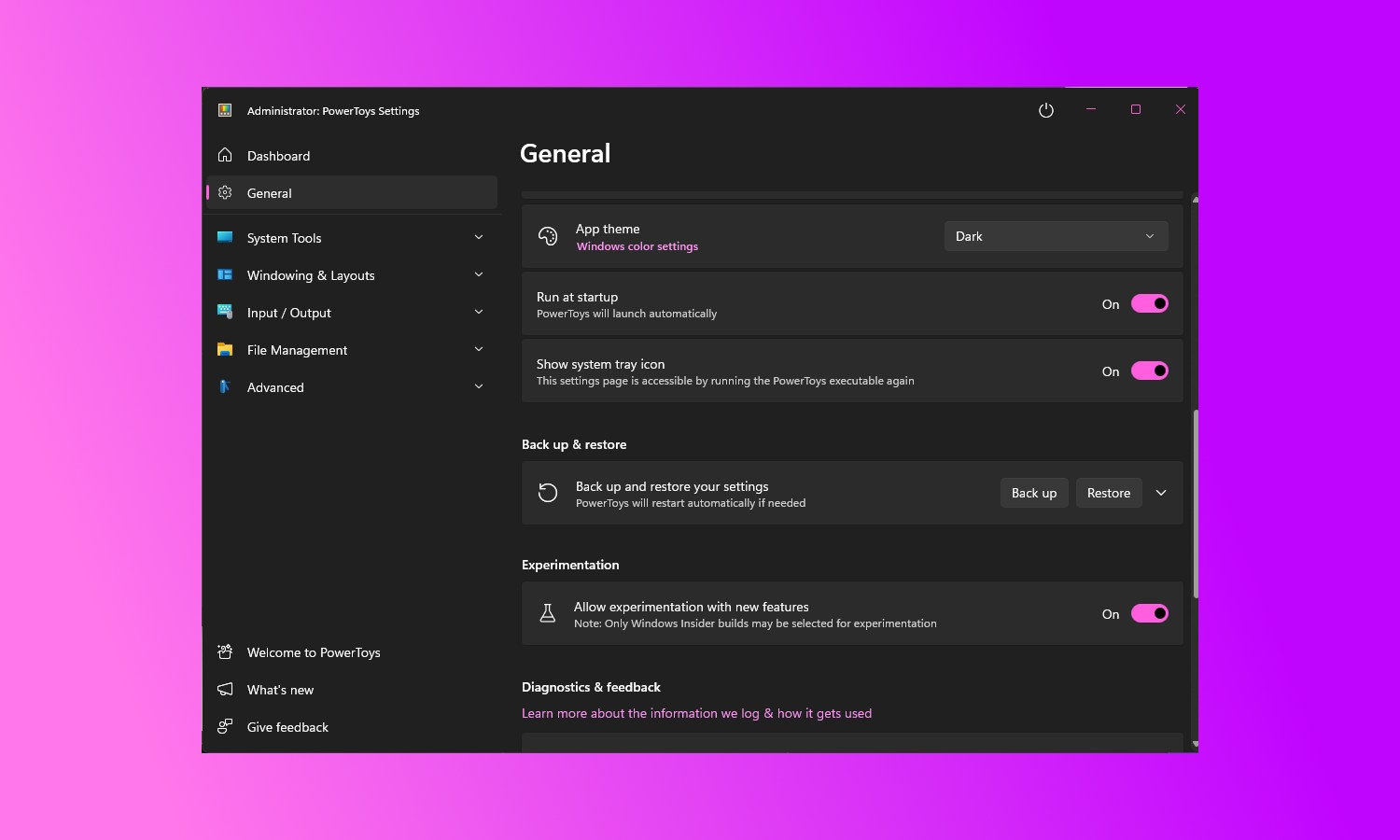Viewport: 1400px width, 840px height.
Task: Disable the Run at startup toggle
Action: (1149, 303)
